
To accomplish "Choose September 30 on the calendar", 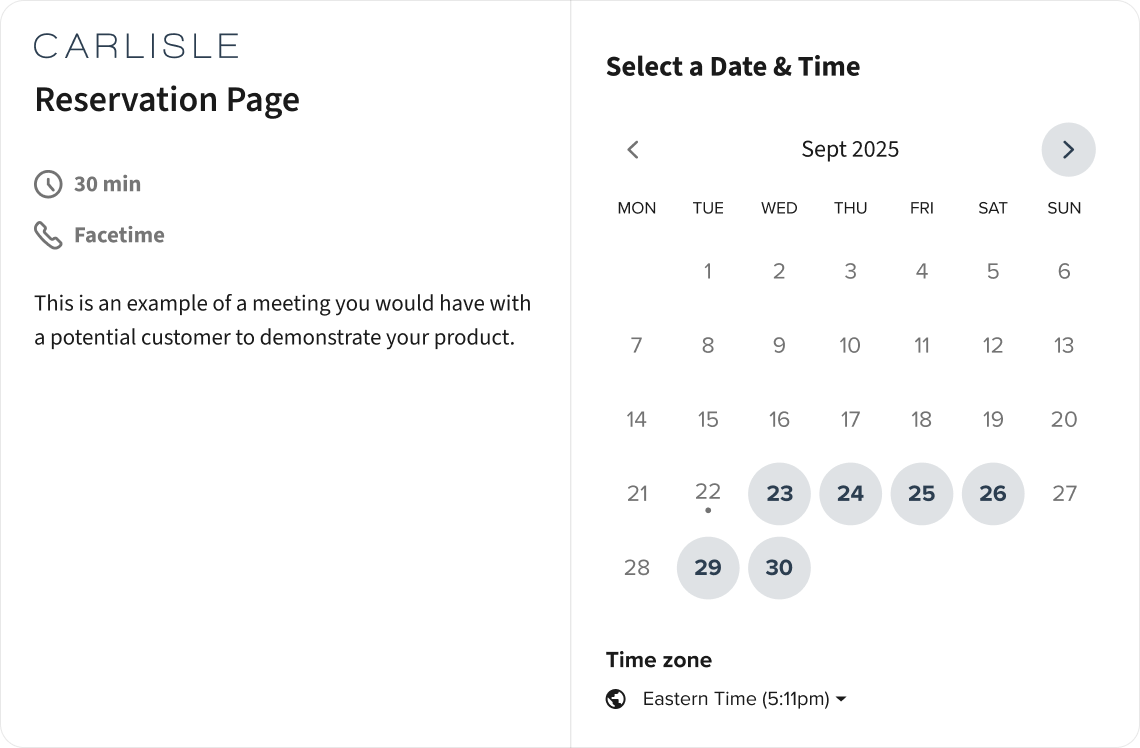I will click(x=779, y=567).
